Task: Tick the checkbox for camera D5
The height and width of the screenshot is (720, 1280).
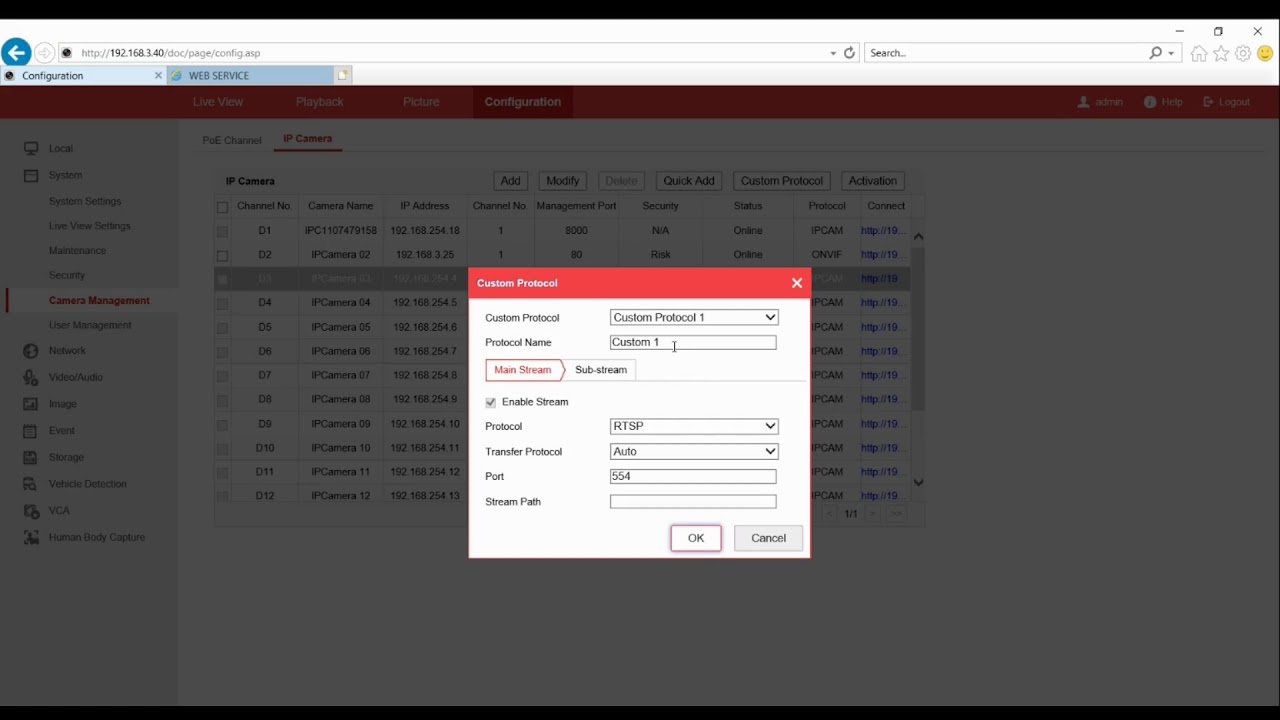Action: [x=222, y=328]
